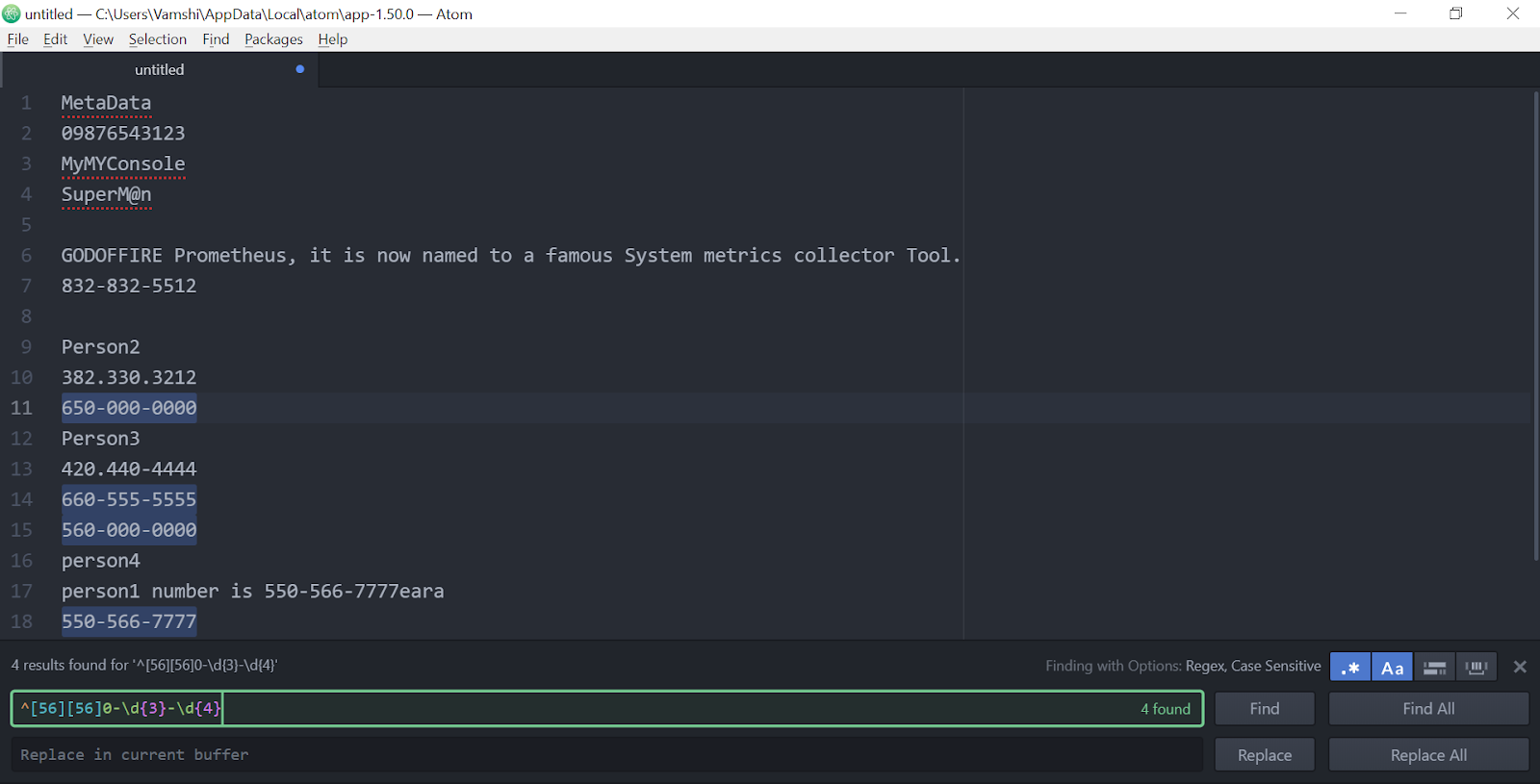Click line number 14 in gutter
This screenshot has height=784, width=1540.
[21, 499]
